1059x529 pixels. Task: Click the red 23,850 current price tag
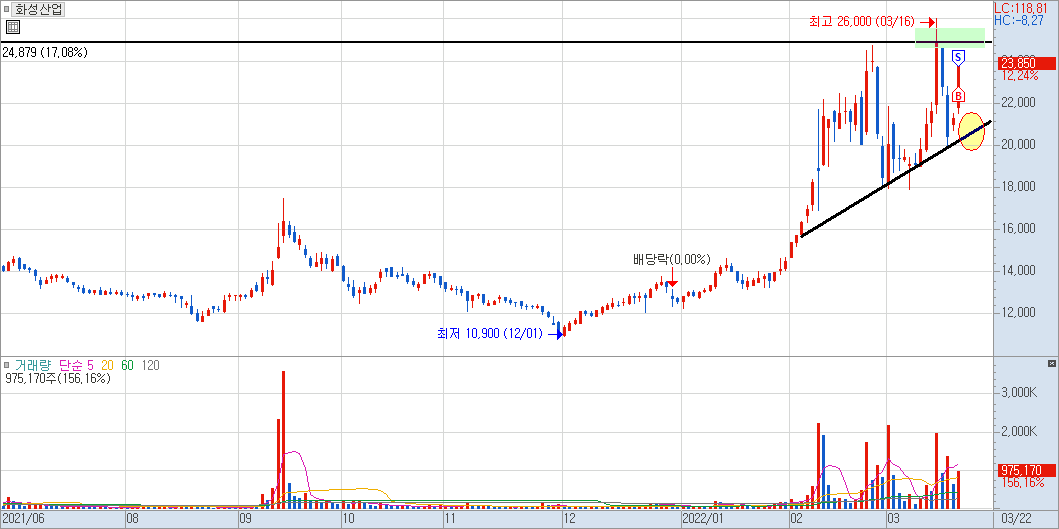pos(1025,64)
